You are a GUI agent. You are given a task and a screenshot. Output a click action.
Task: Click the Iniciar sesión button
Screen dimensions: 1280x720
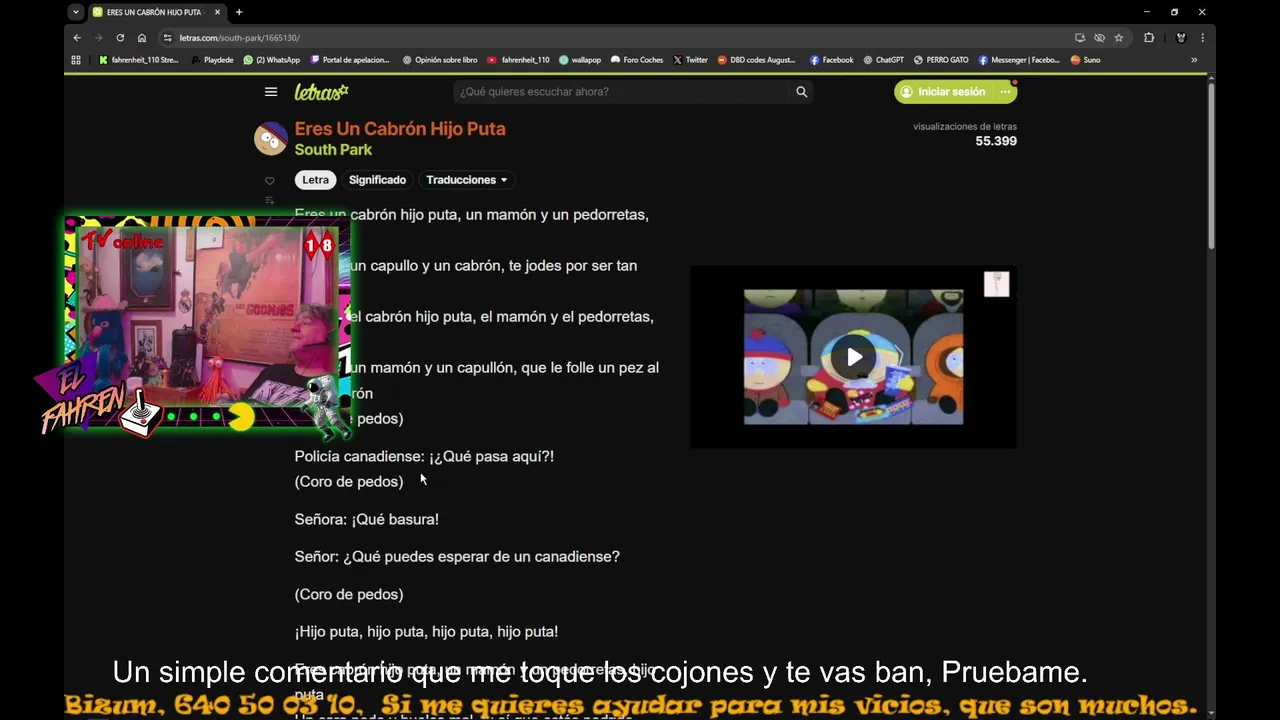click(x=942, y=92)
